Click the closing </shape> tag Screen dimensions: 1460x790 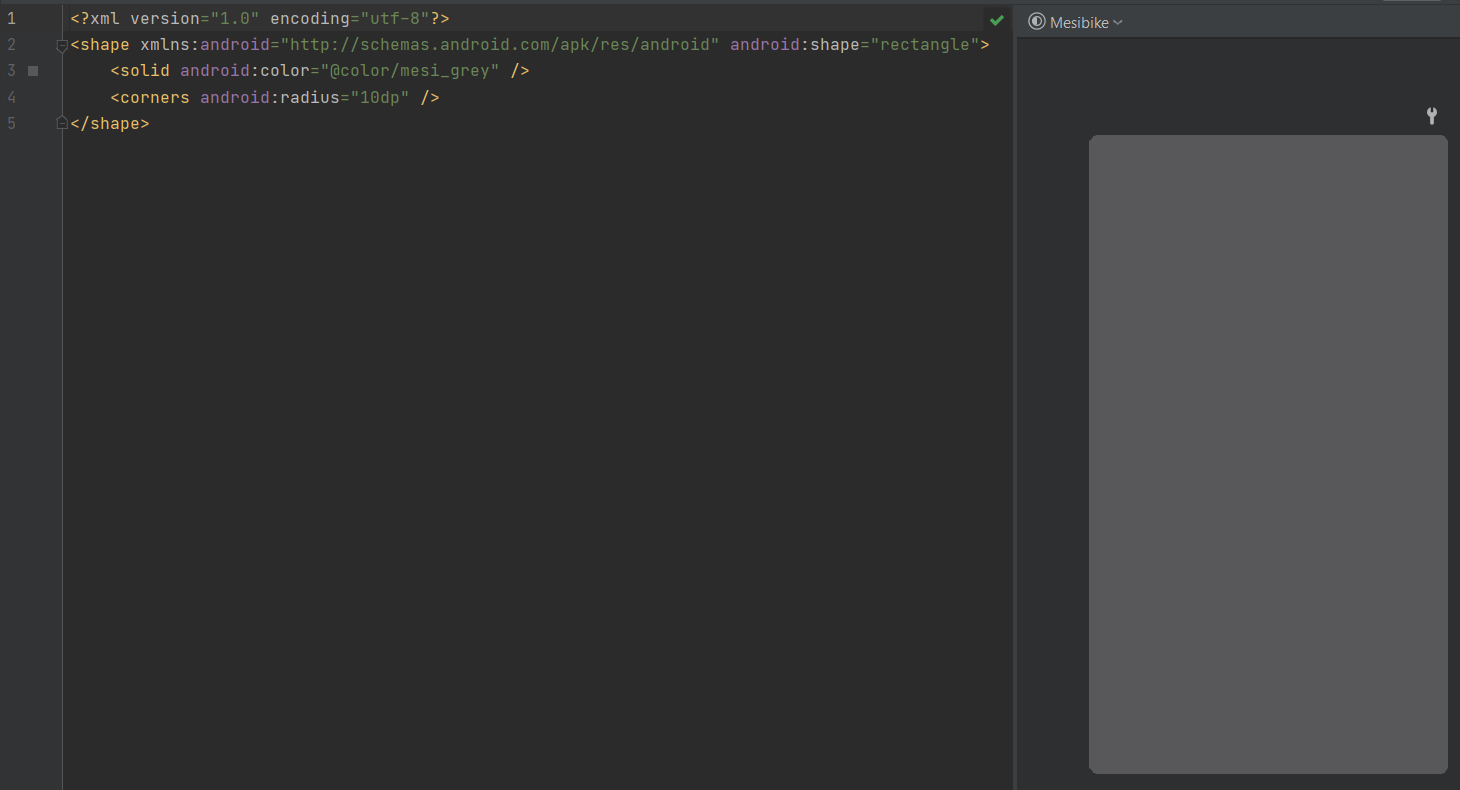[x=110, y=123]
